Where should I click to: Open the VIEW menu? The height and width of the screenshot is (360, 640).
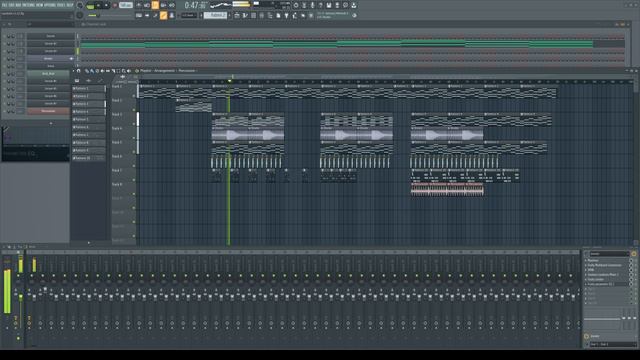click(x=41, y=5)
